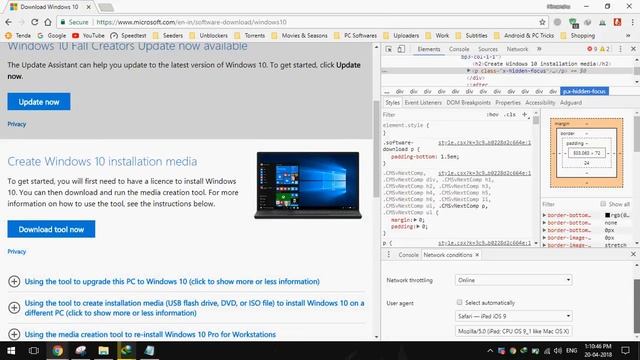
Task: Open the Network panel tab
Action: [517, 49]
